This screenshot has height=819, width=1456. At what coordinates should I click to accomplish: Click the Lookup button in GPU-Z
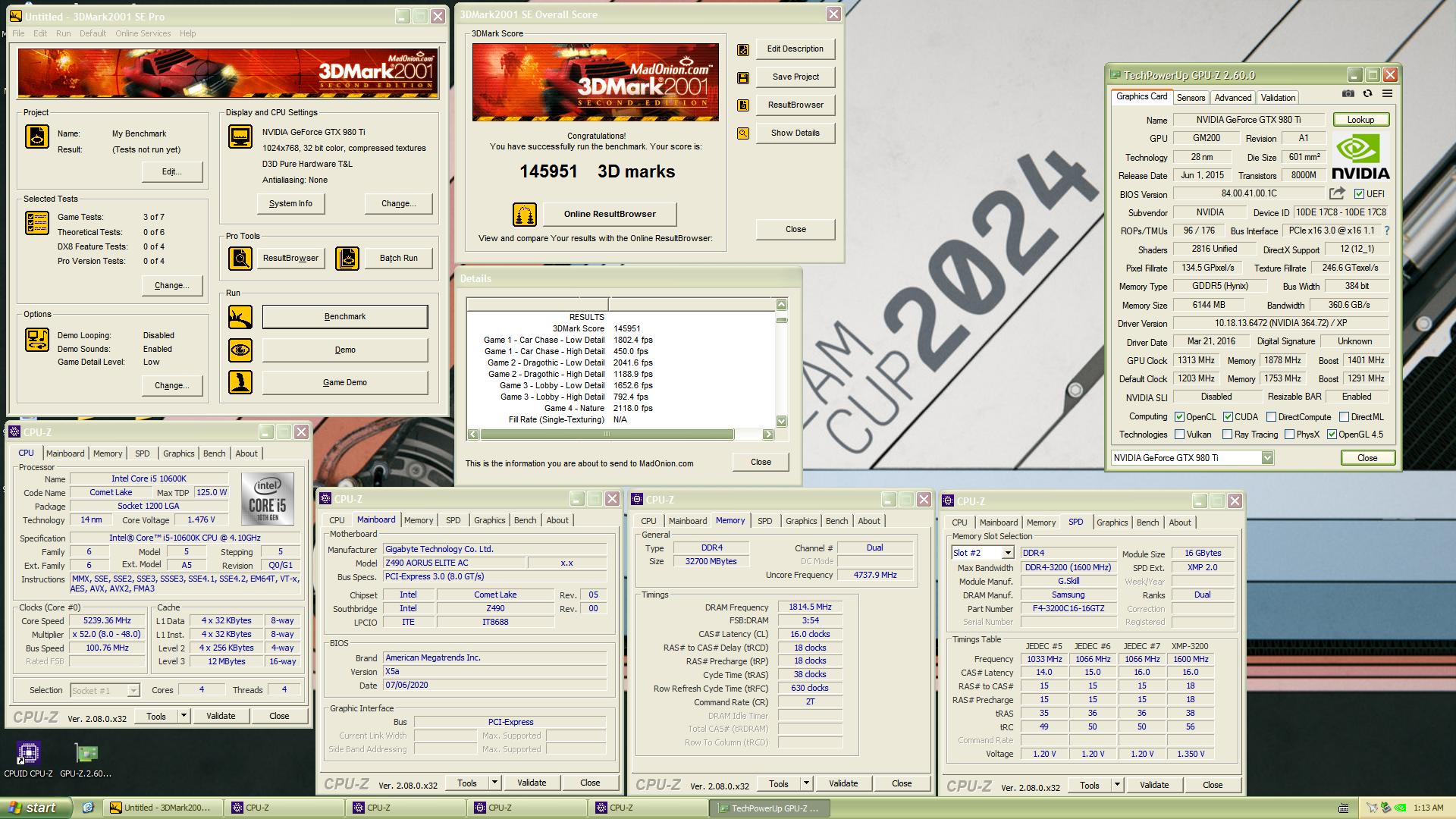(1360, 120)
